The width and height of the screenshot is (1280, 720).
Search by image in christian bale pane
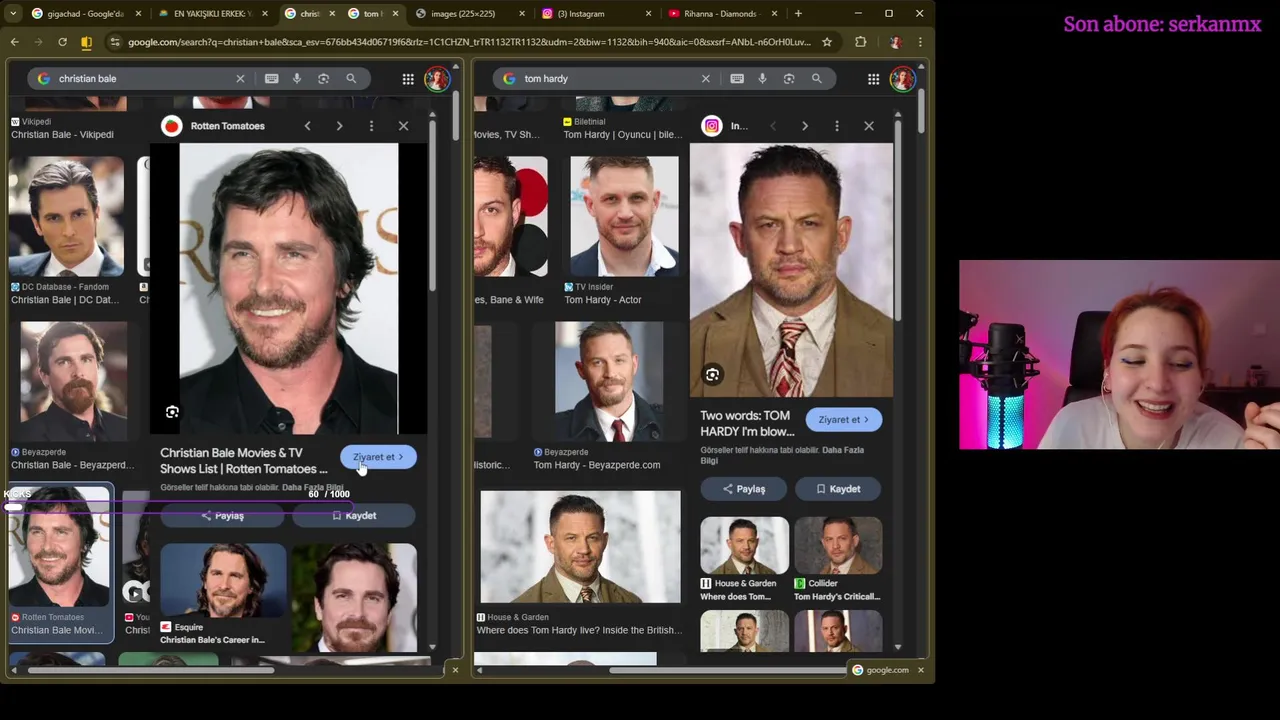pyautogui.click(x=323, y=78)
